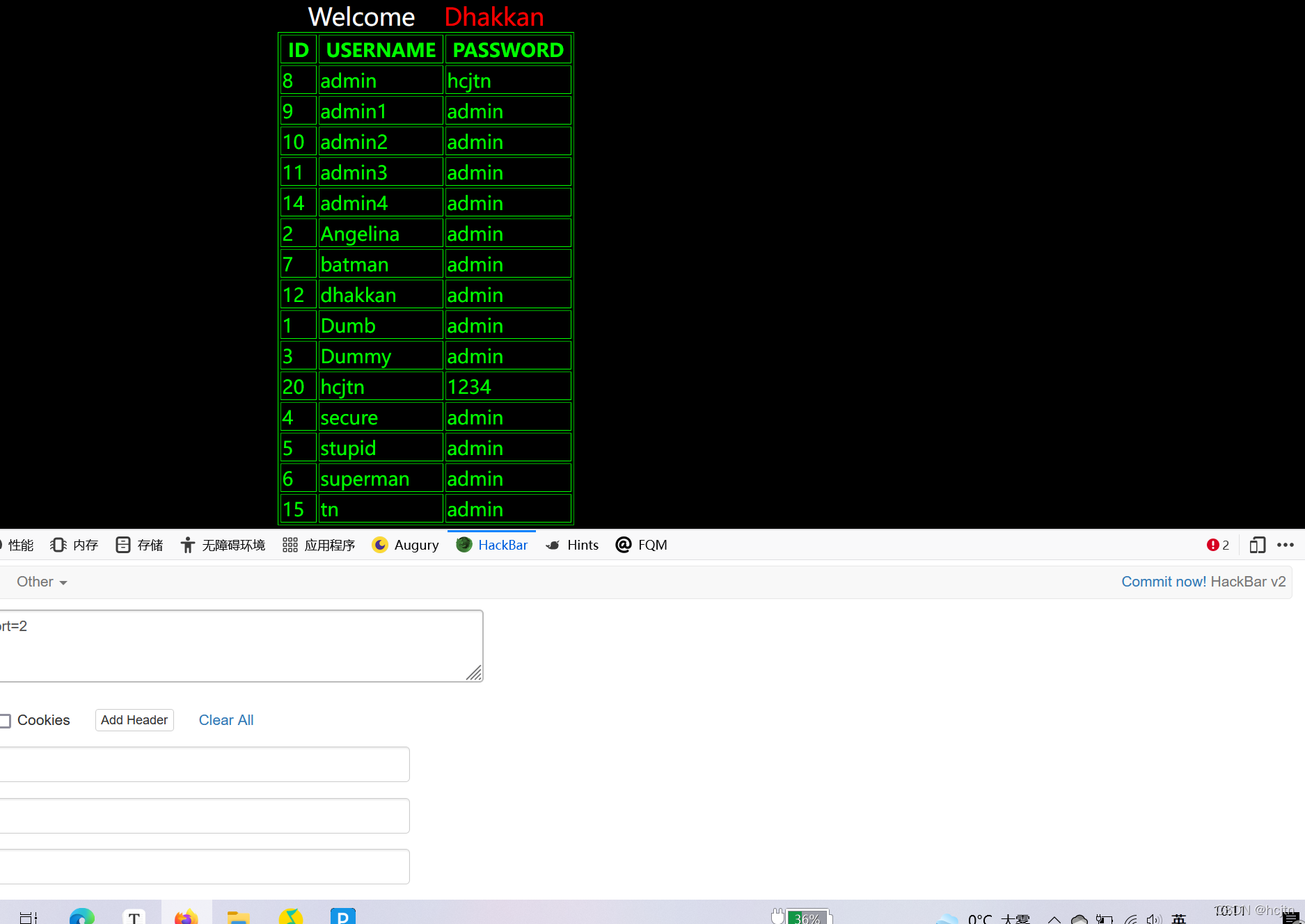Click the Add Header button
This screenshot has height=924, width=1305.
(x=134, y=720)
